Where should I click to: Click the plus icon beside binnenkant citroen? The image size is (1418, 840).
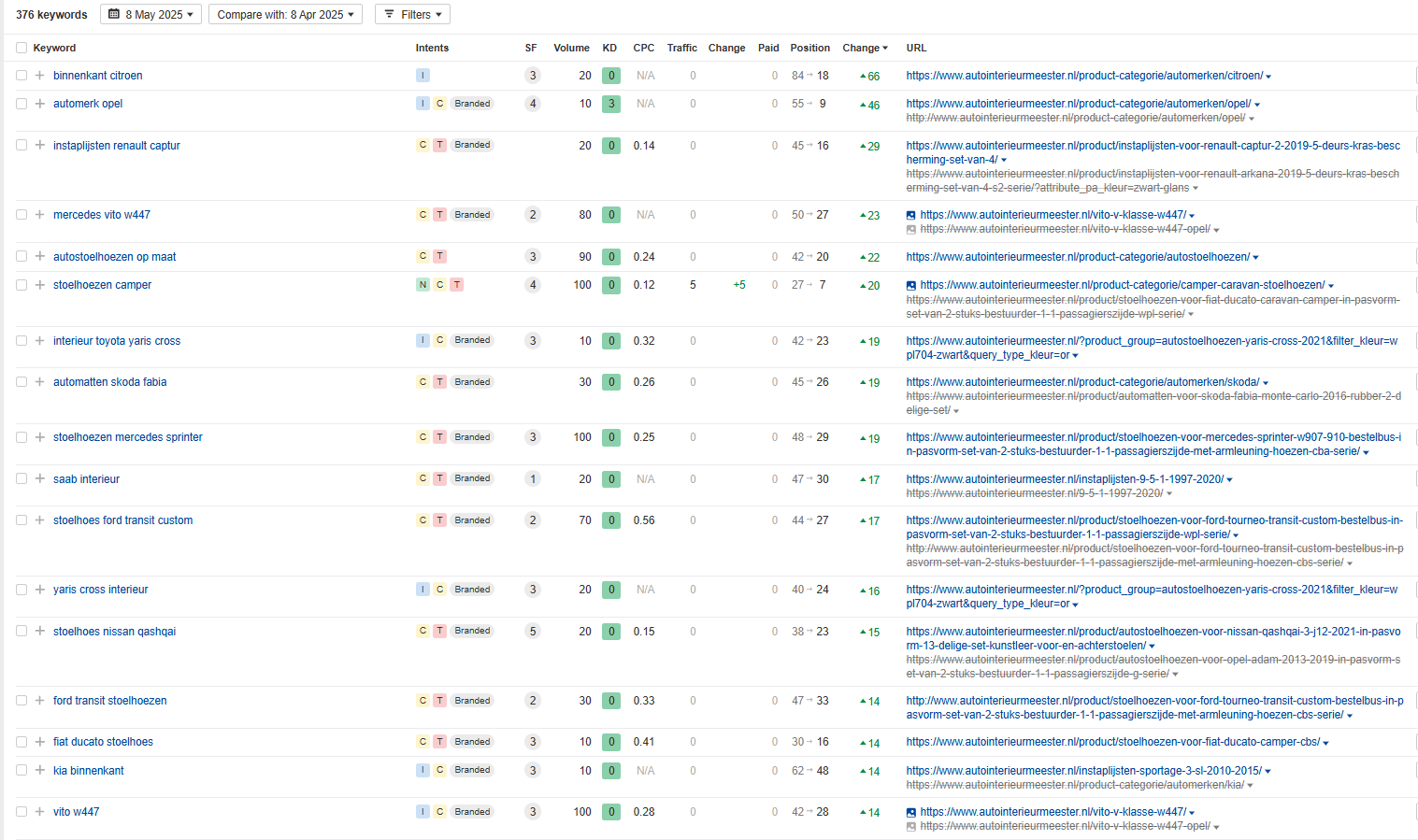[39, 76]
